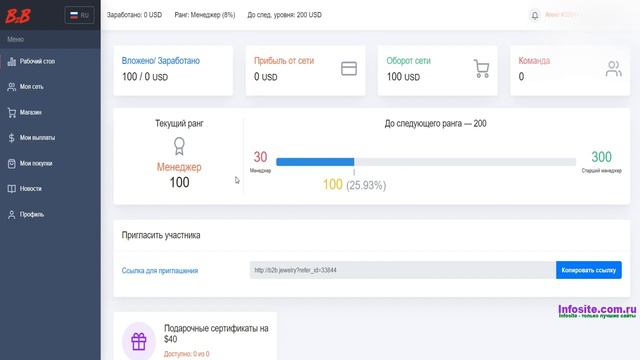Click the notification bell icon

[x=535, y=16]
